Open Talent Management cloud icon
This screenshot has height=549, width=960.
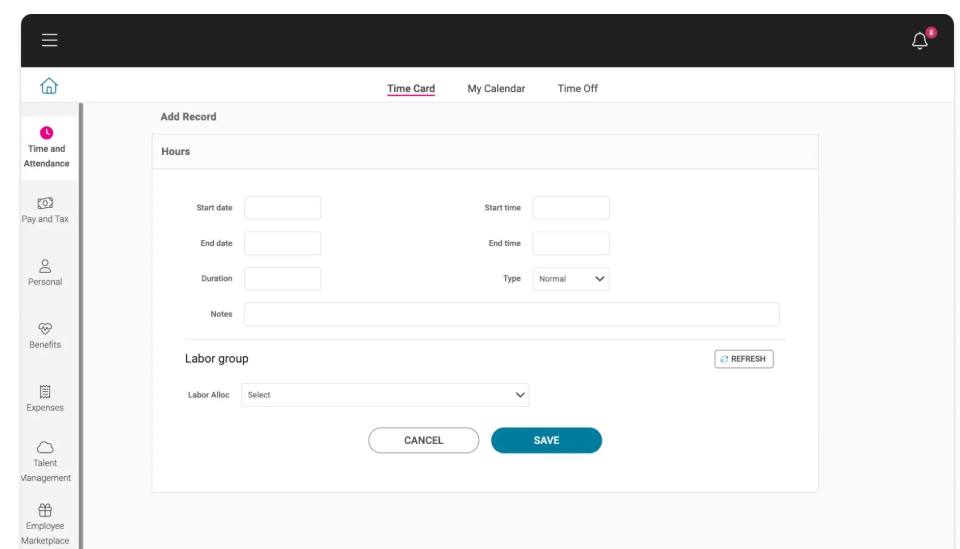click(x=45, y=447)
